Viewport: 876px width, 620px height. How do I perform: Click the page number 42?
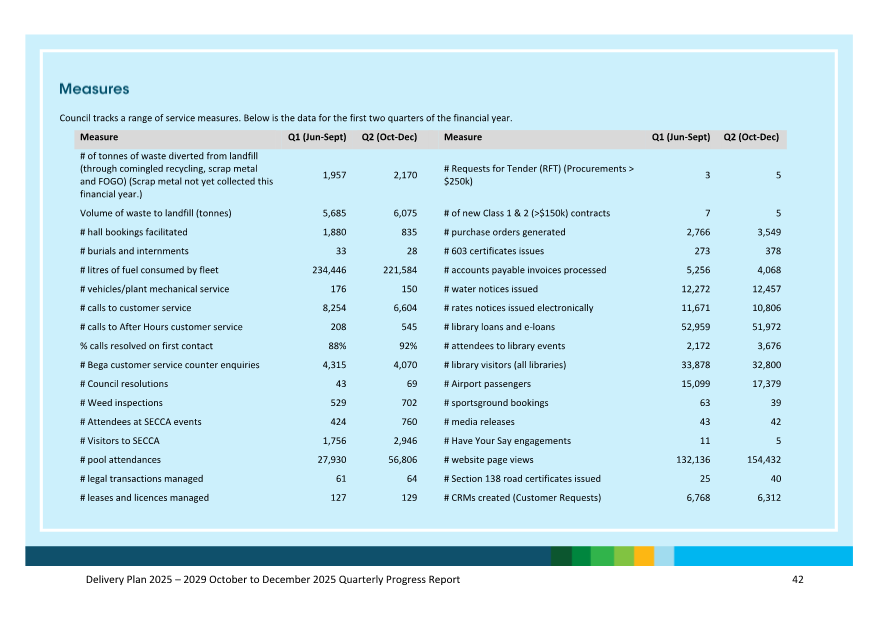point(797,580)
